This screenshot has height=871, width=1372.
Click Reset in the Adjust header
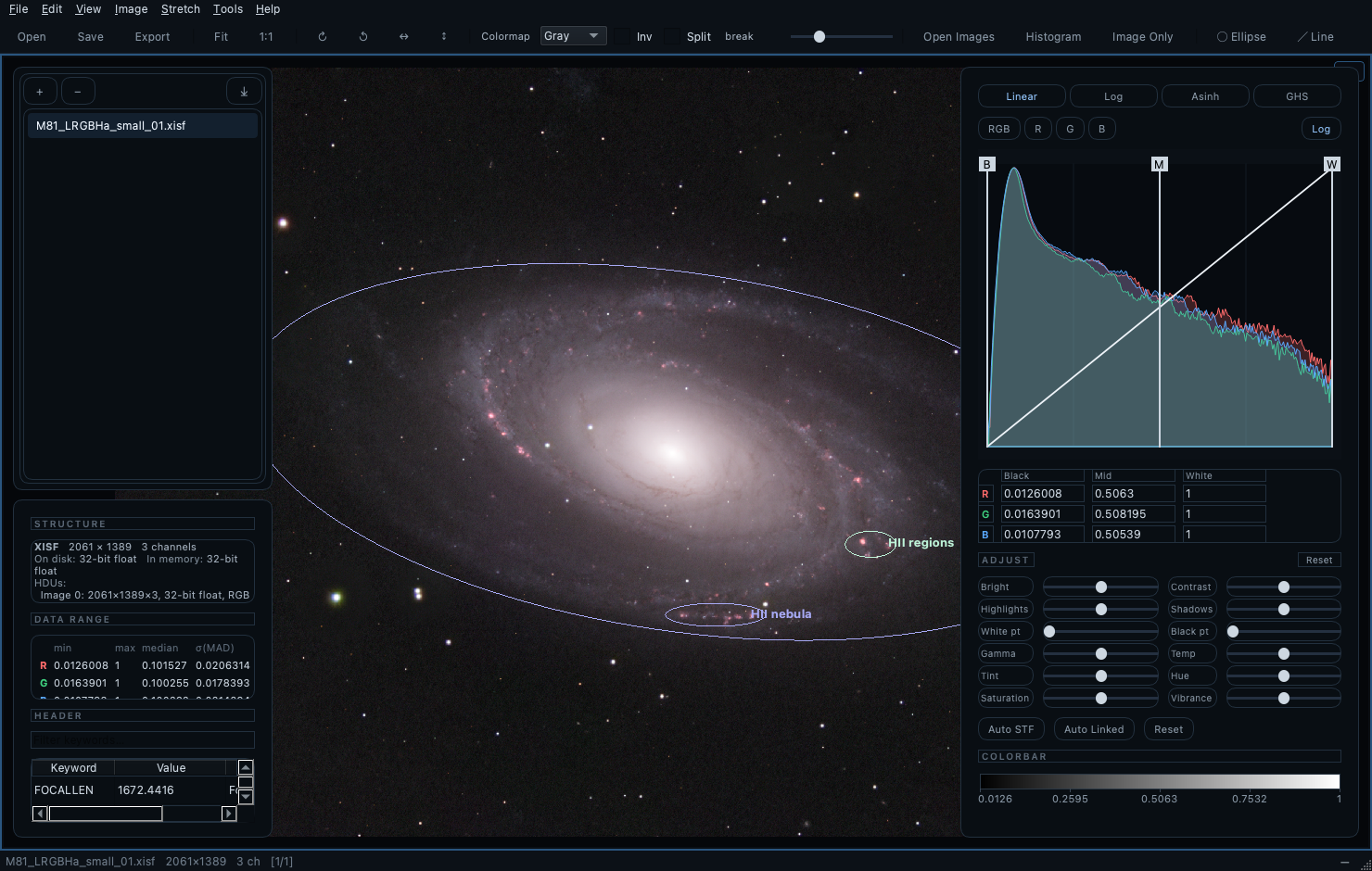[1319, 560]
